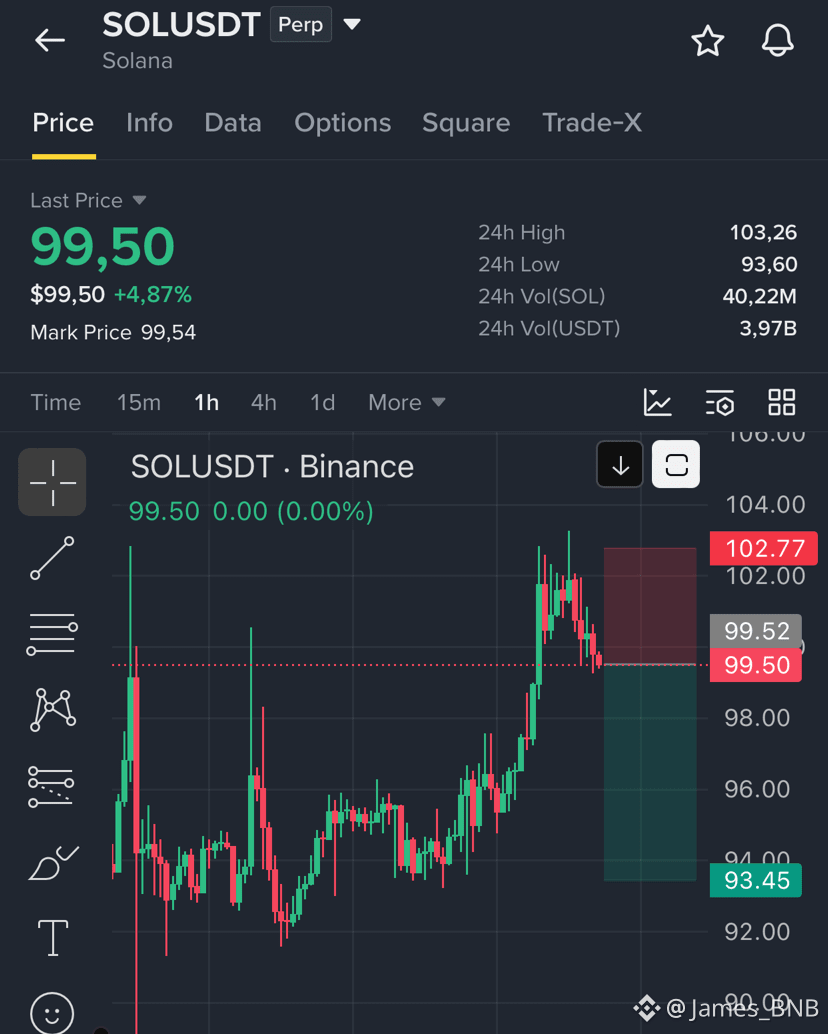
Task: Click the large 99,50 last price
Action: pos(102,247)
